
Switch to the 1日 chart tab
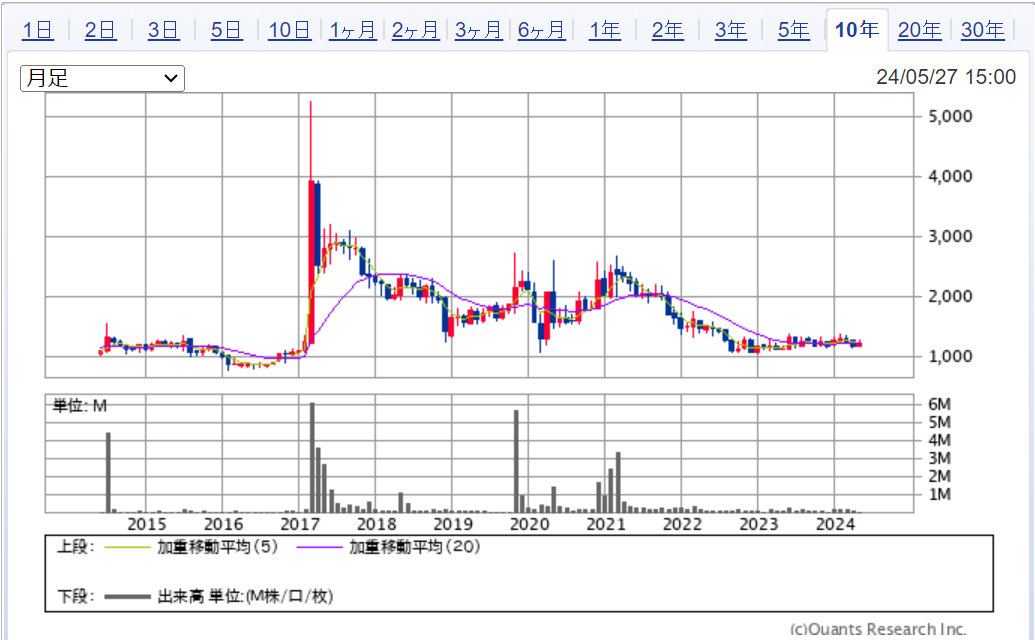click(x=38, y=30)
